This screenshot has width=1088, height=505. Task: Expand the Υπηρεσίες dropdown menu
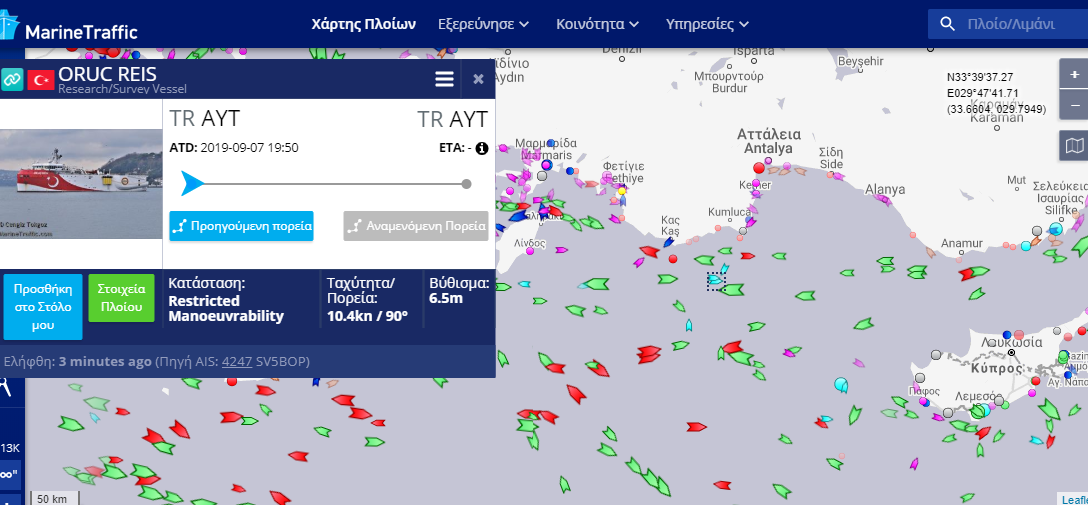click(707, 24)
